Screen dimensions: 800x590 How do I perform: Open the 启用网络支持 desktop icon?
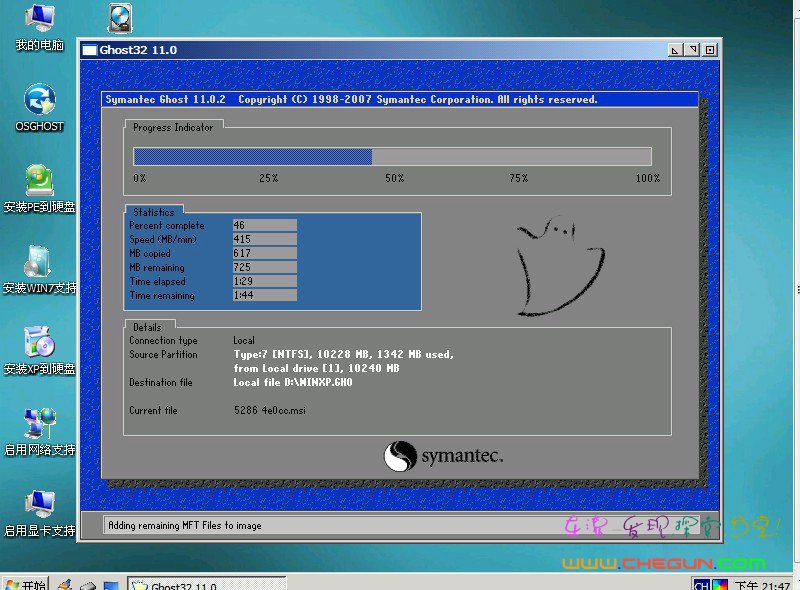39,432
